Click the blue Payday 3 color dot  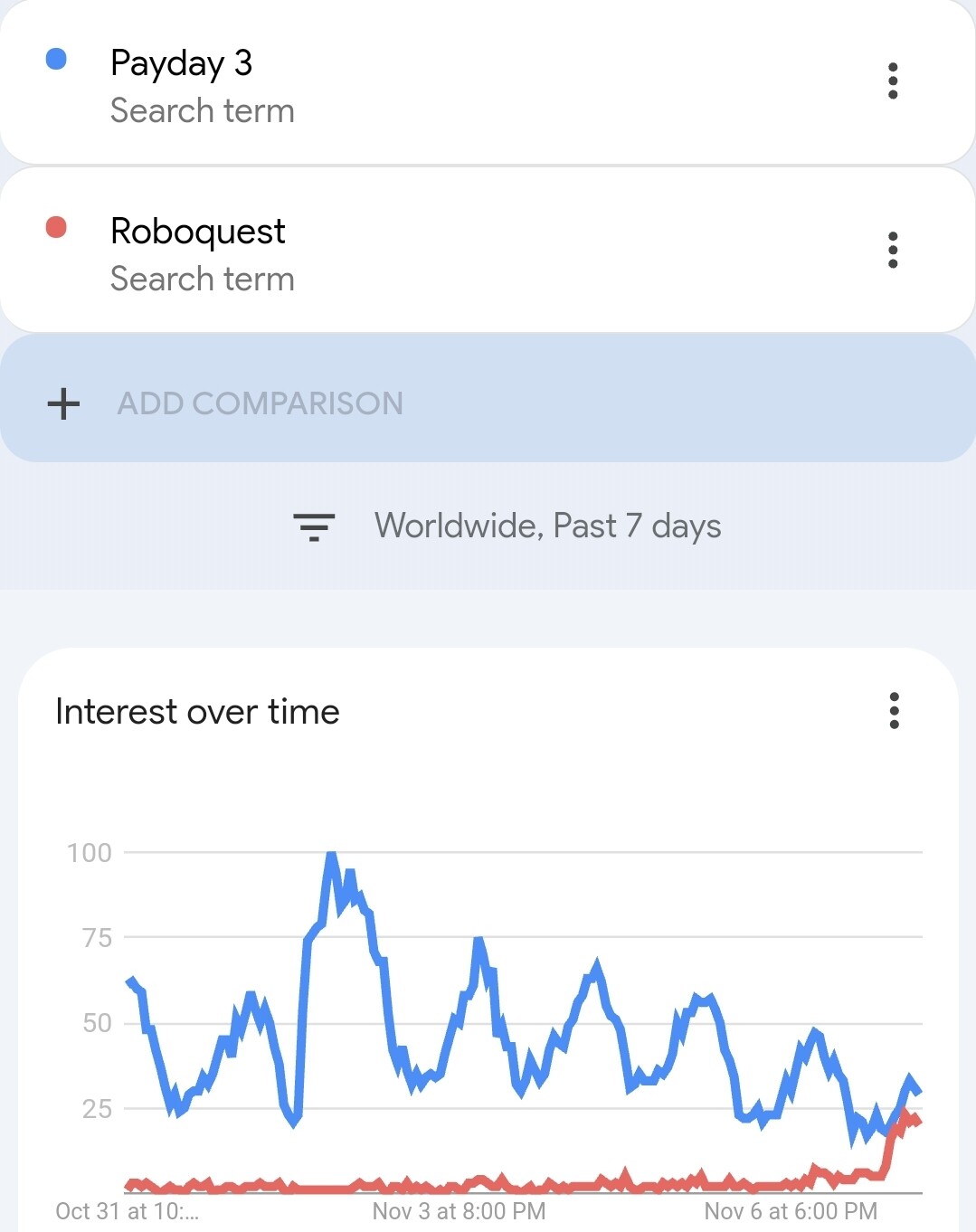(56, 59)
